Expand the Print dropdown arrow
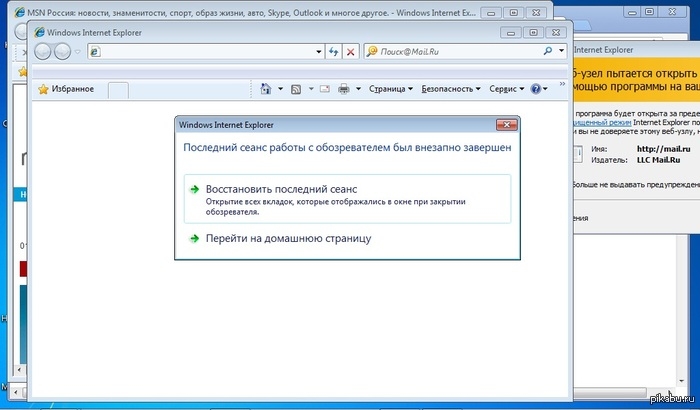The height and width of the screenshot is (410, 700). pyautogui.click(x=358, y=89)
